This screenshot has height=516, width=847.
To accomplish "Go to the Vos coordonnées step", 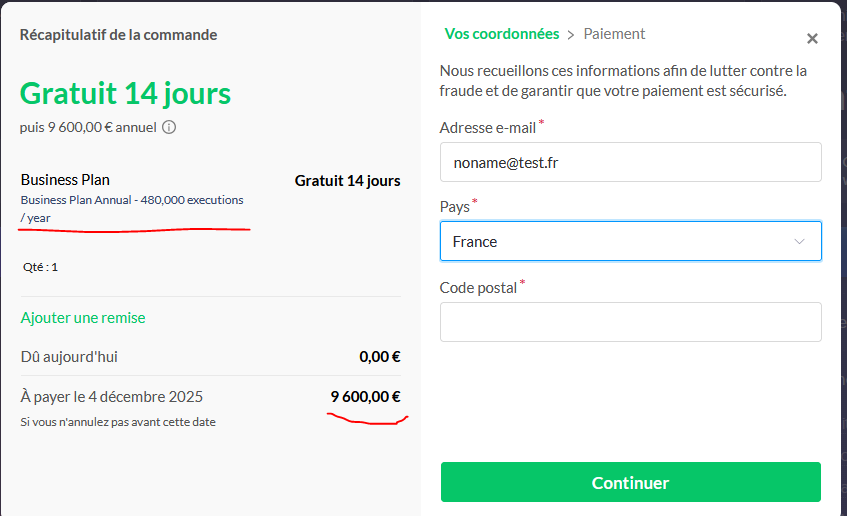I will (x=502, y=34).
